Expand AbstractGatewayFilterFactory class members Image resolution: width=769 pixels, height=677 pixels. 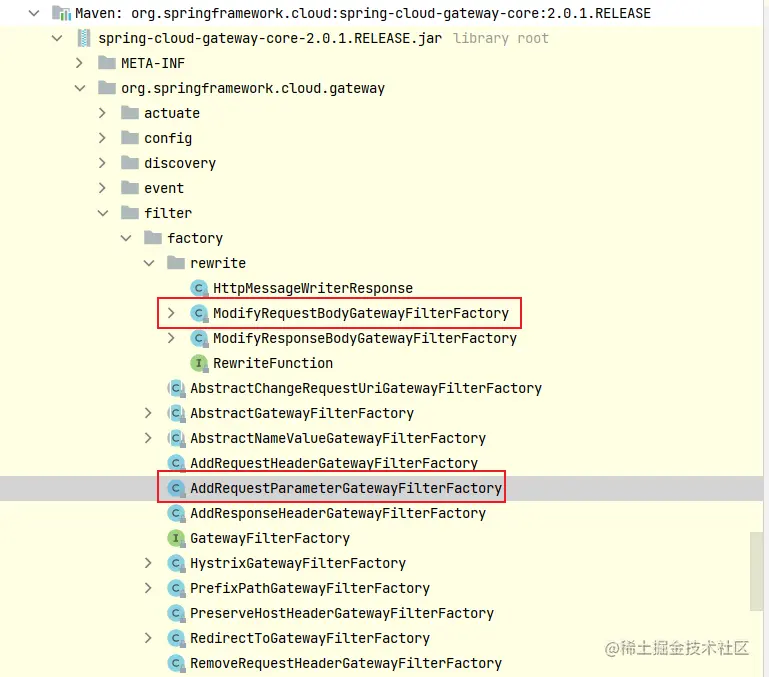[x=148, y=413]
